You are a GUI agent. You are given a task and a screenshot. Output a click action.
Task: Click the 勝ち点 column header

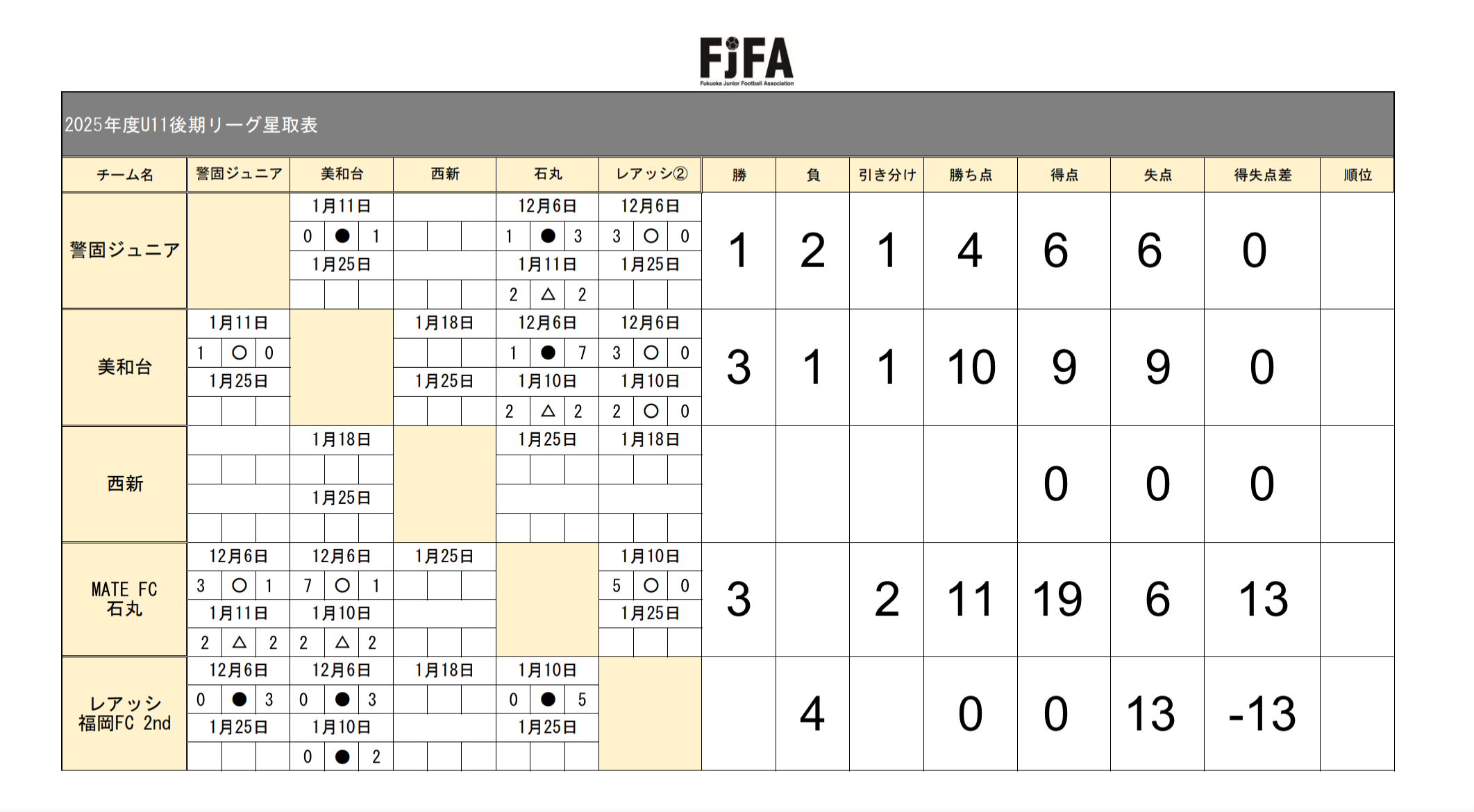point(970,175)
